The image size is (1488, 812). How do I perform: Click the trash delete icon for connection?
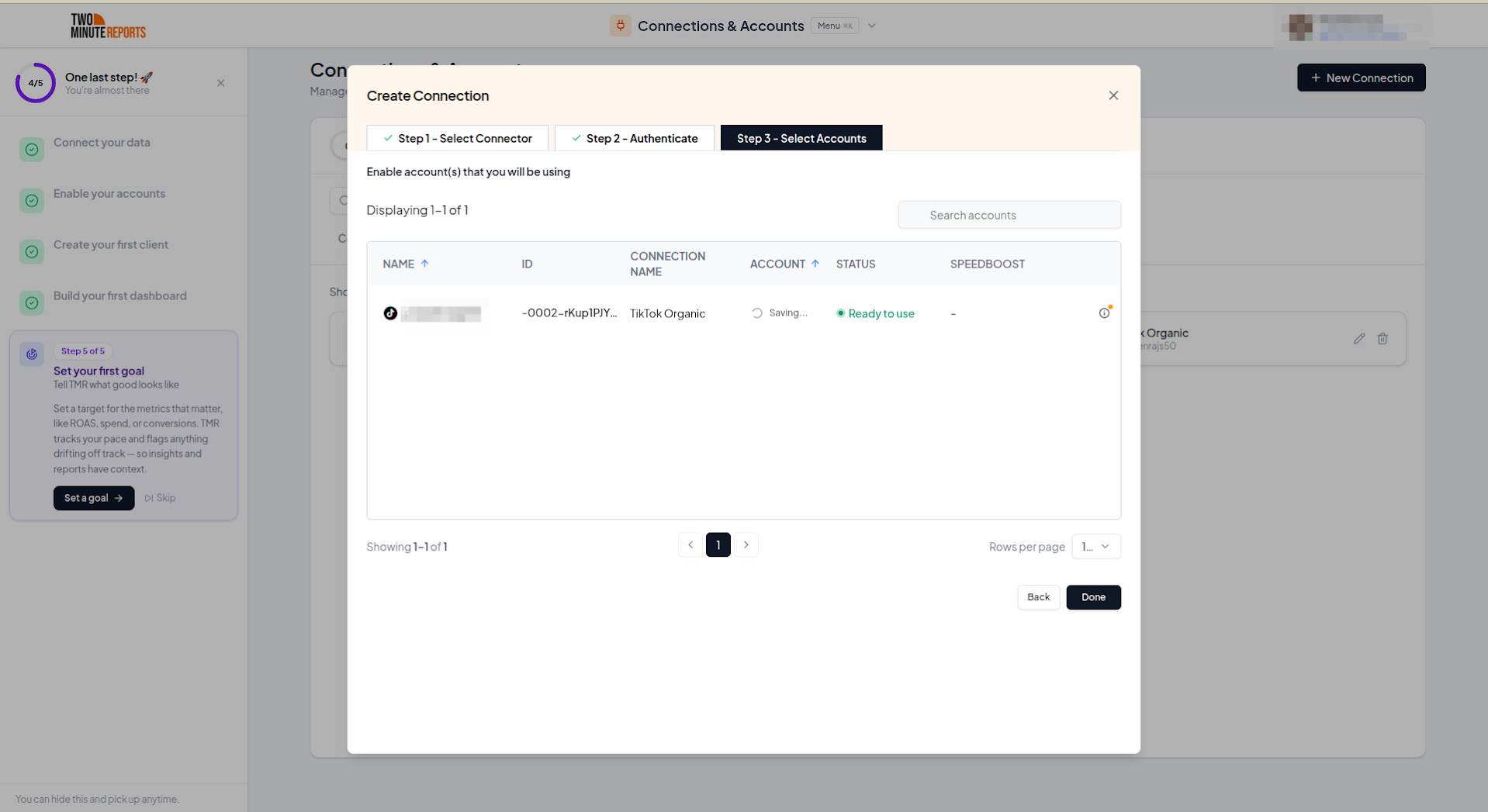point(1382,339)
